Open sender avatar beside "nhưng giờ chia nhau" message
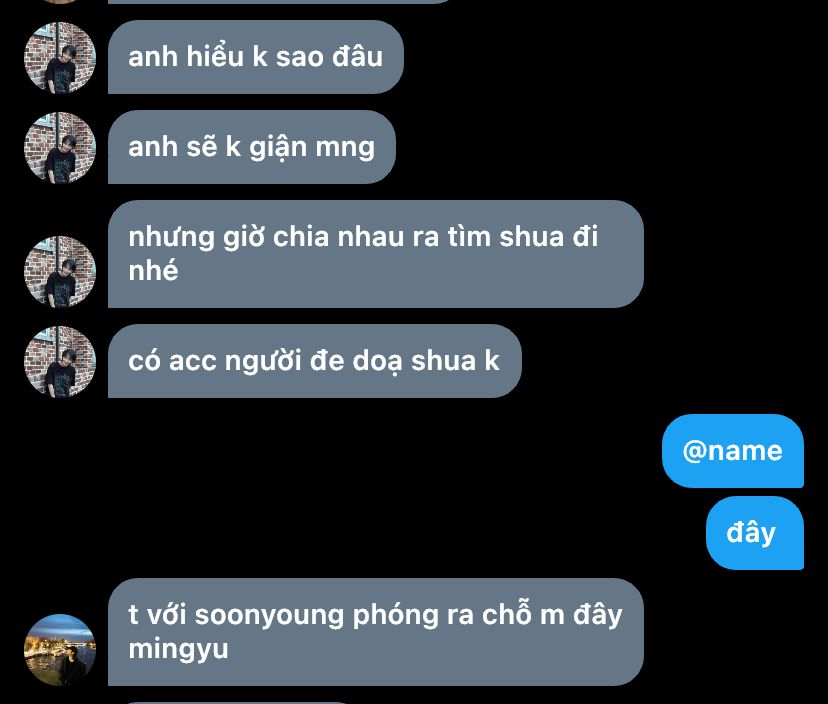 click(x=60, y=271)
